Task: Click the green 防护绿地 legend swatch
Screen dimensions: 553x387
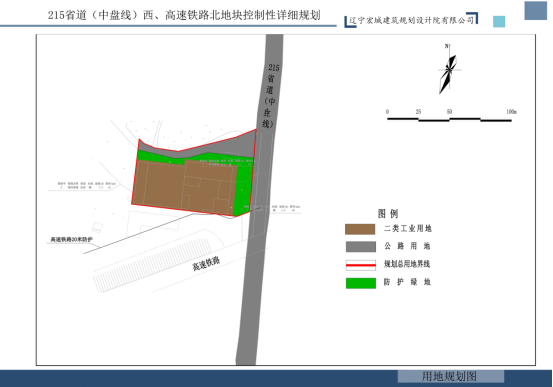Action: pos(360,283)
